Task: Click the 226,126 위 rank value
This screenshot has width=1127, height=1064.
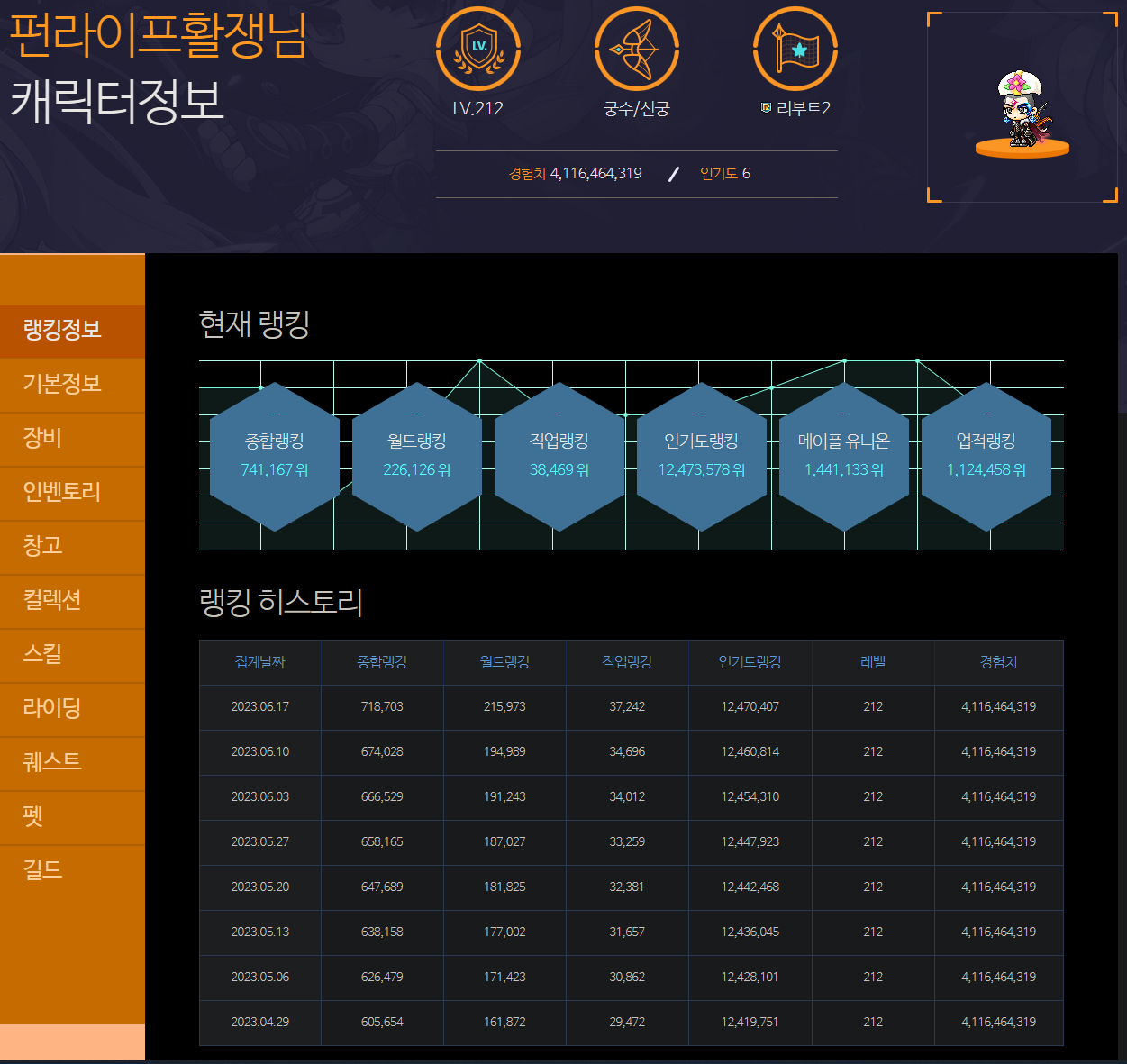Action: [x=417, y=470]
